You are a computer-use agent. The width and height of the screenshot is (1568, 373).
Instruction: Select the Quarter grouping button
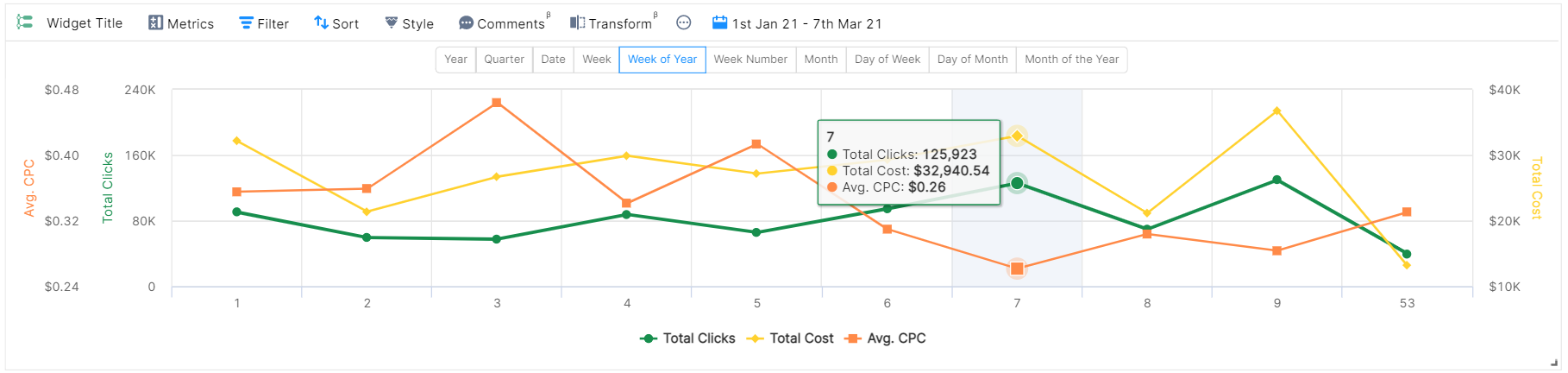(x=504, y=60)
